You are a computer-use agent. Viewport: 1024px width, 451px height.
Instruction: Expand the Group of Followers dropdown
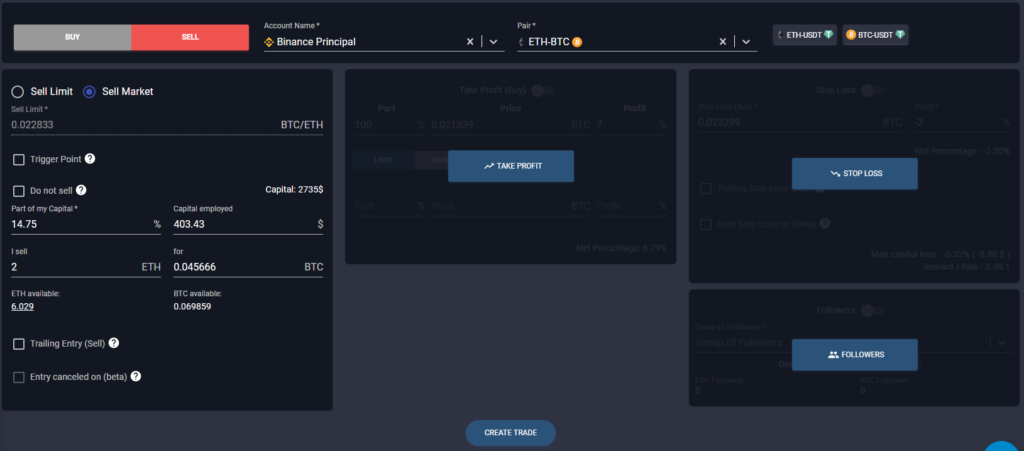click(x=1002, y=343)
